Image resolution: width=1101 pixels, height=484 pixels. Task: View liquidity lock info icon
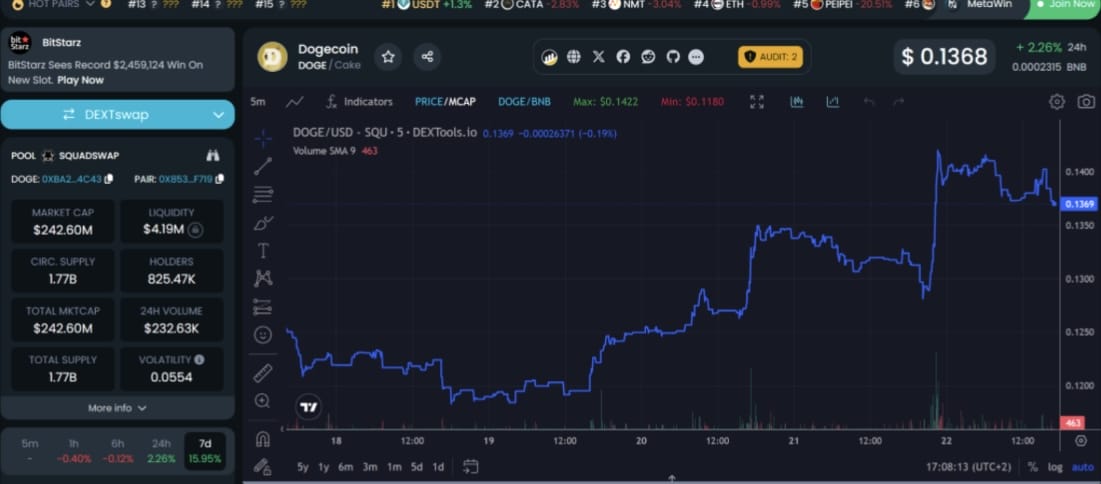pos(195,230)
